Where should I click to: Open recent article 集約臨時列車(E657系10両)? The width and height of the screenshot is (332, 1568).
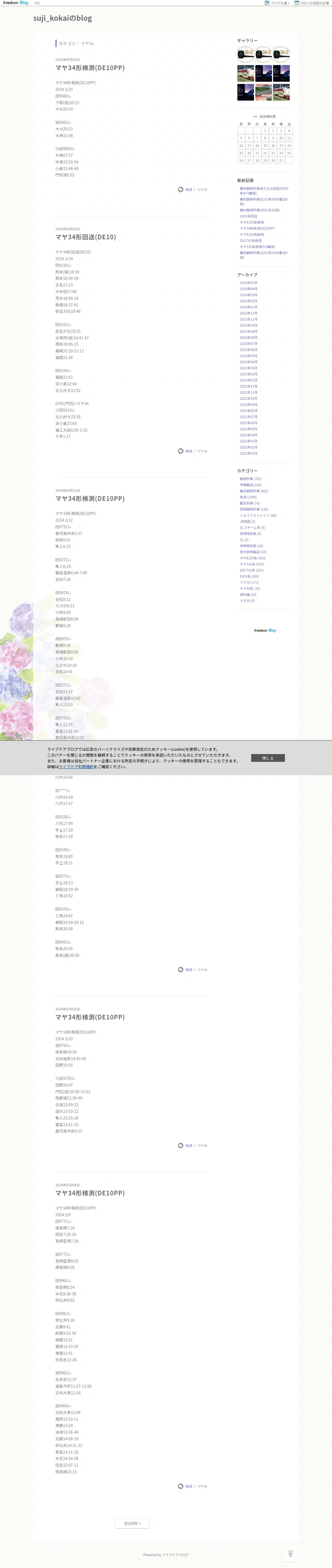click(x=260, y=210)
